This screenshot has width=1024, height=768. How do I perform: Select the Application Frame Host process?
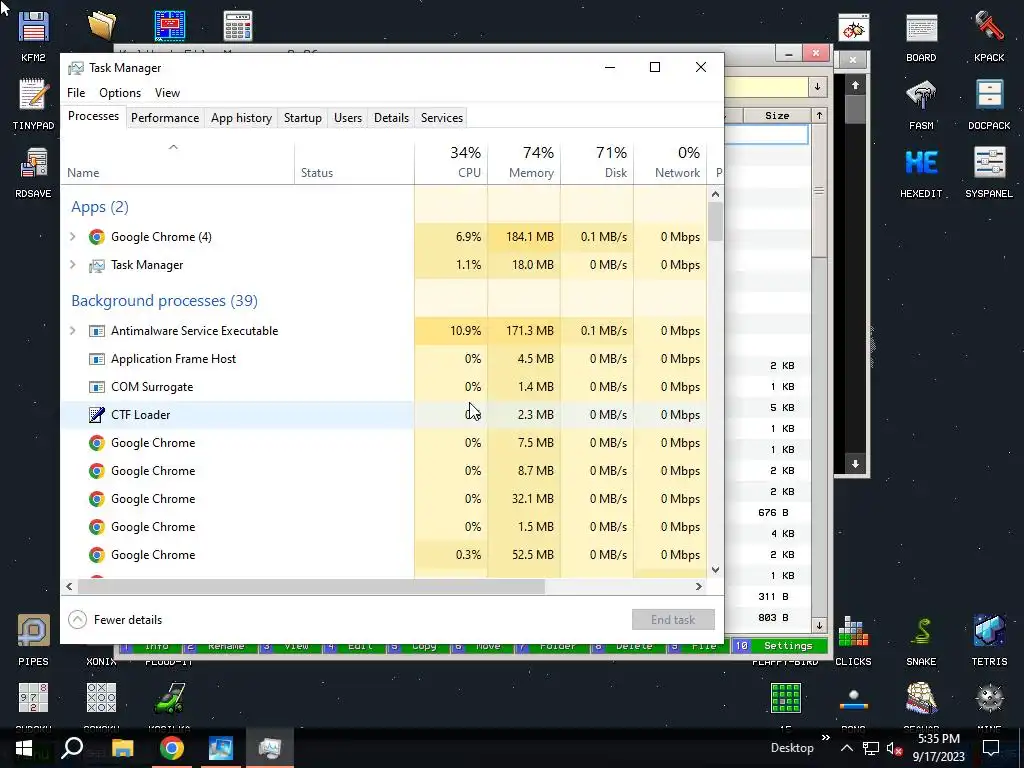pyautogui.click(x=383, y=359)
